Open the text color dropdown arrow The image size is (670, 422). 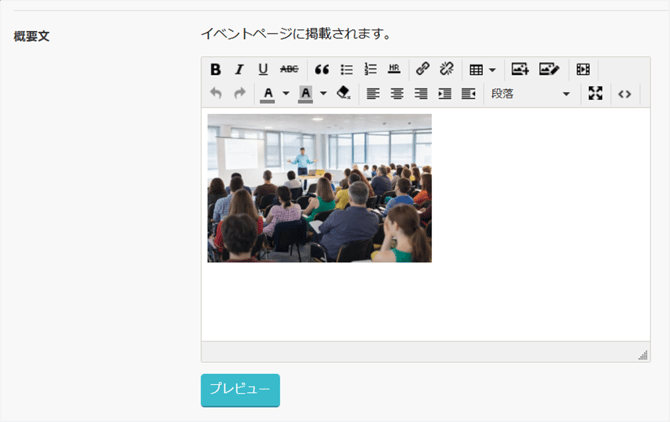(286, 94)
